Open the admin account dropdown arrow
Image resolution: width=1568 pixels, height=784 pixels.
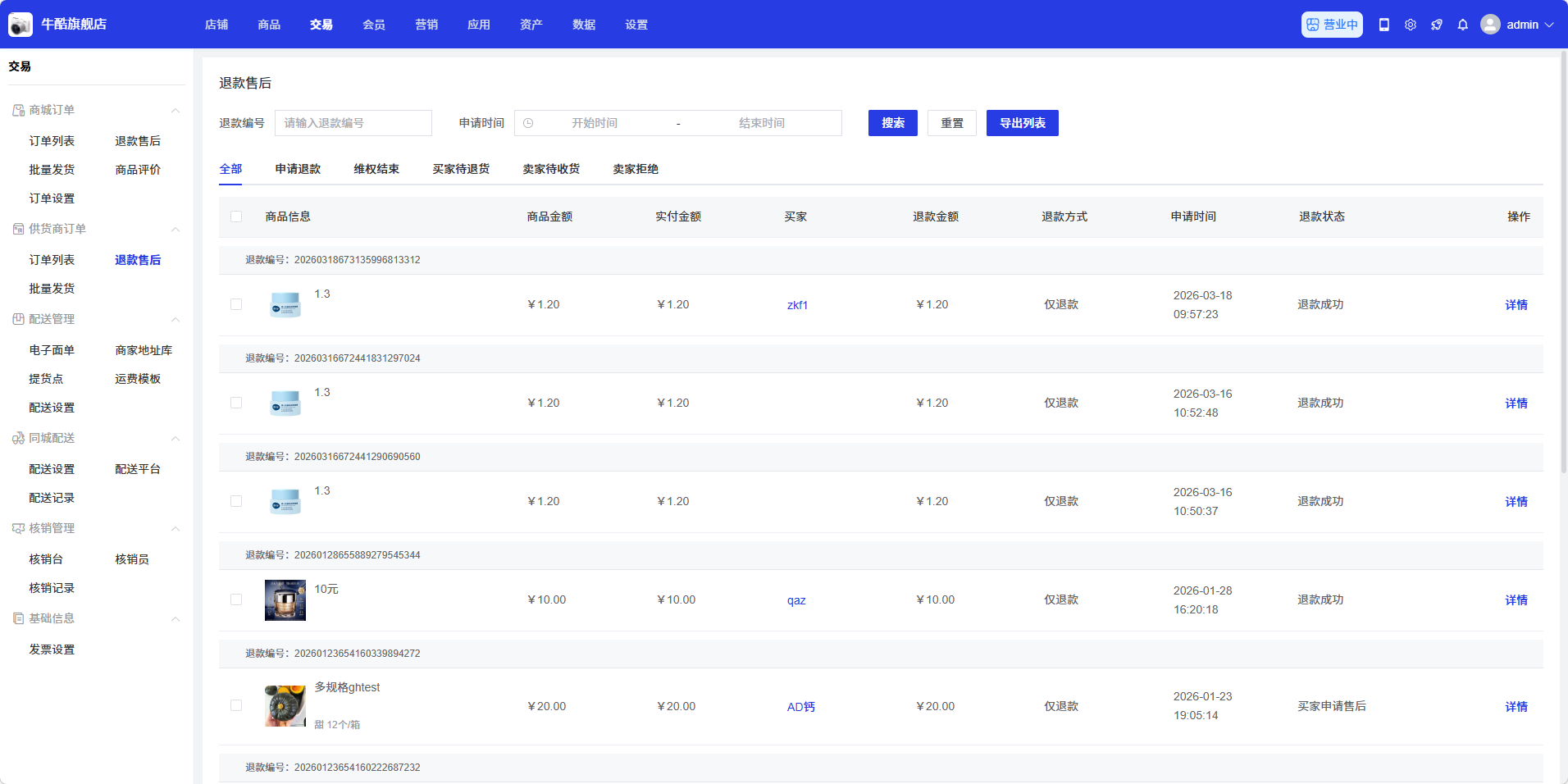pos(1549,25)
